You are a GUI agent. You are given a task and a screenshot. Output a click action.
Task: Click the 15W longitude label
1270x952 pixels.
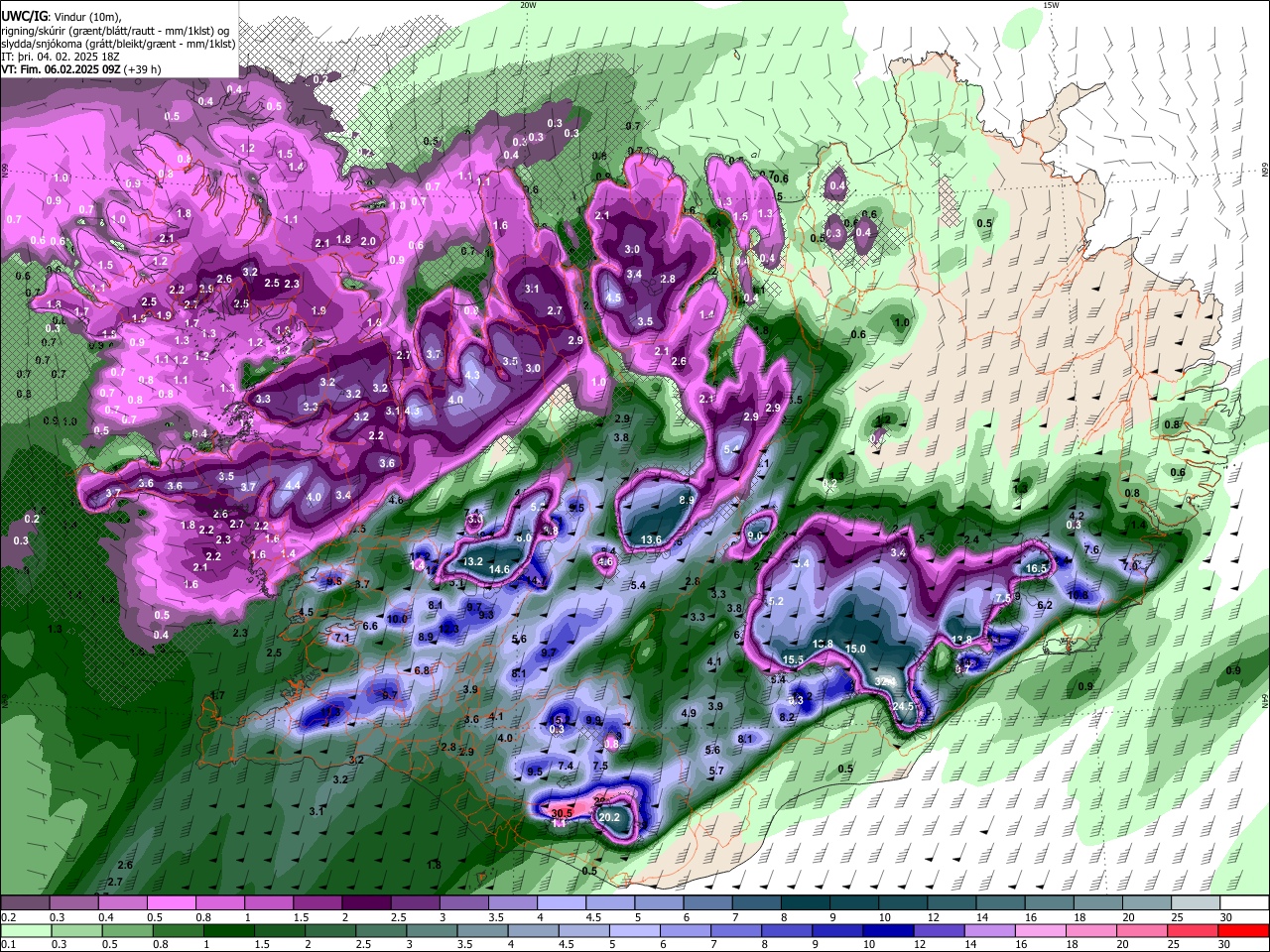click(1051, 5)
